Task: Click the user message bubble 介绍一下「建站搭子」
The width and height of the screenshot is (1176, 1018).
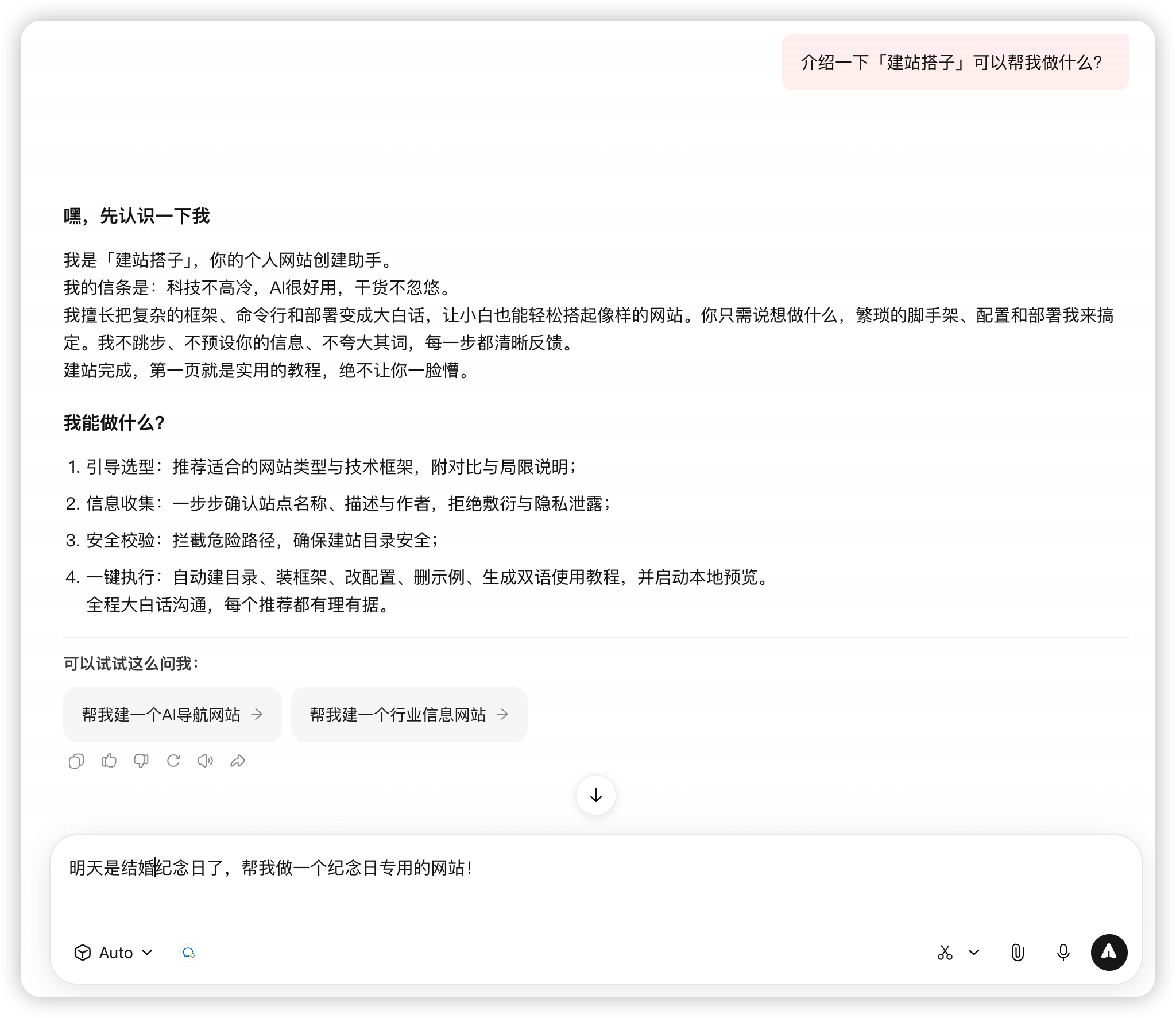Action: 955,62
